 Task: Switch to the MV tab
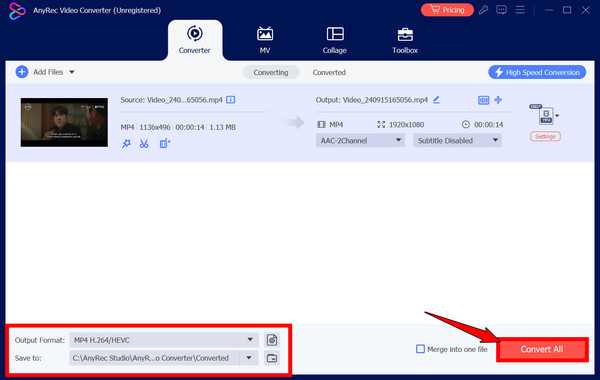pos(265,40)
